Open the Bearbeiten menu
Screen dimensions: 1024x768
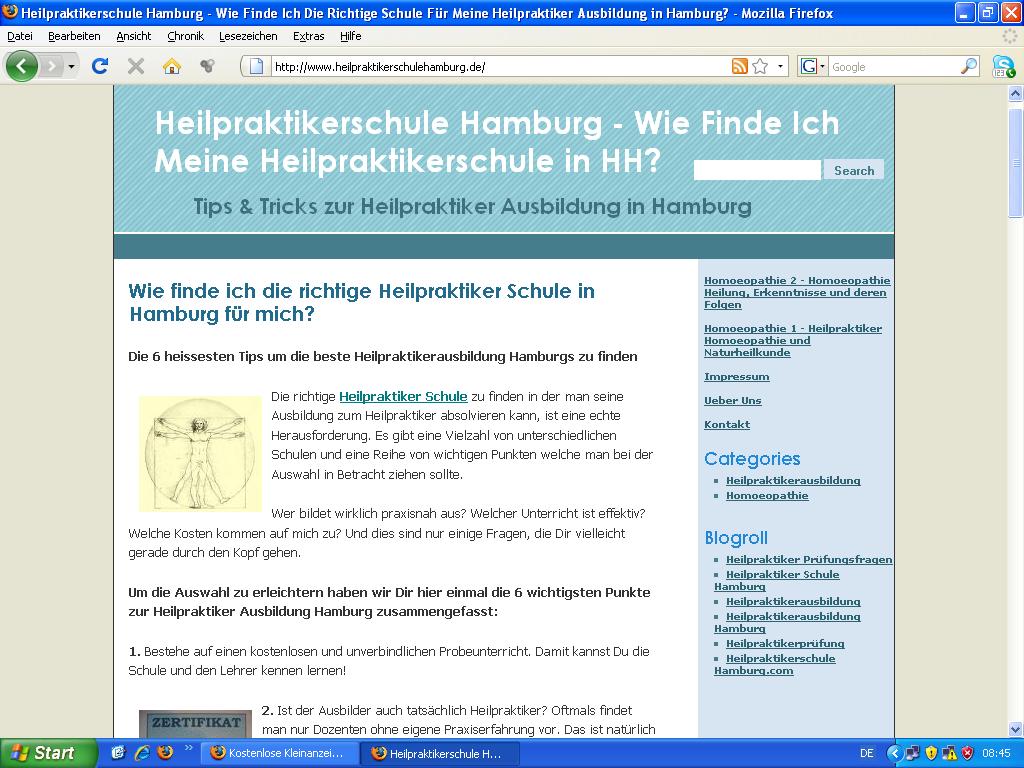(74, 36)
